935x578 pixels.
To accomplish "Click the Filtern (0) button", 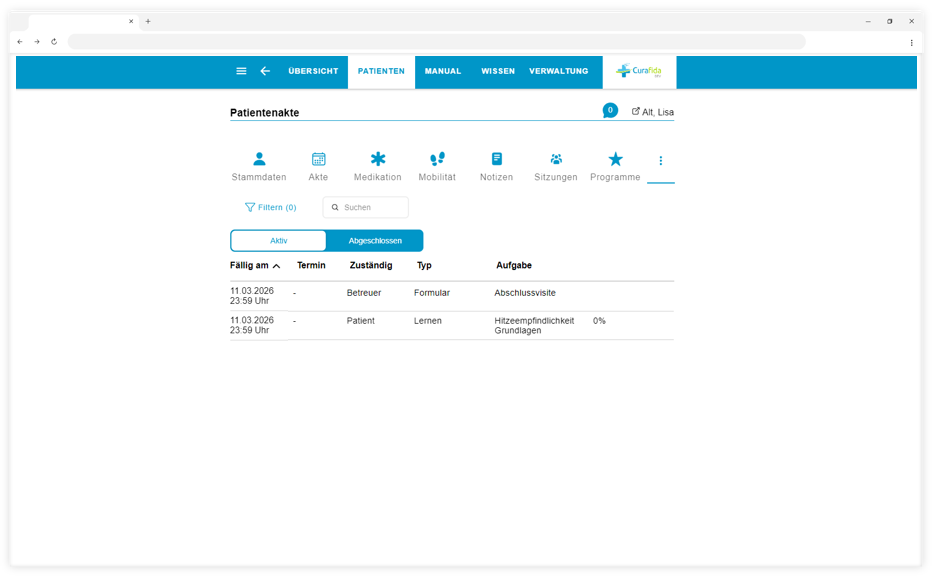I will coord(271,208).
